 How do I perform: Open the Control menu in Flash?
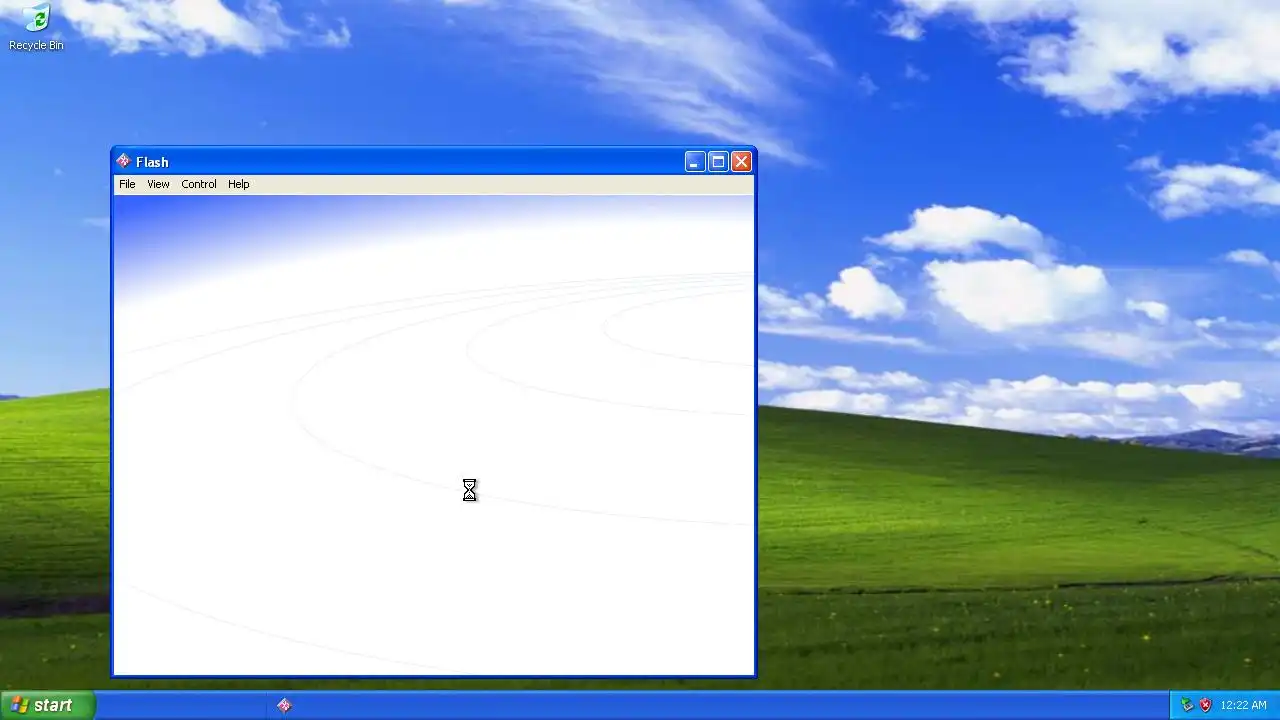[x=199, y=184]
